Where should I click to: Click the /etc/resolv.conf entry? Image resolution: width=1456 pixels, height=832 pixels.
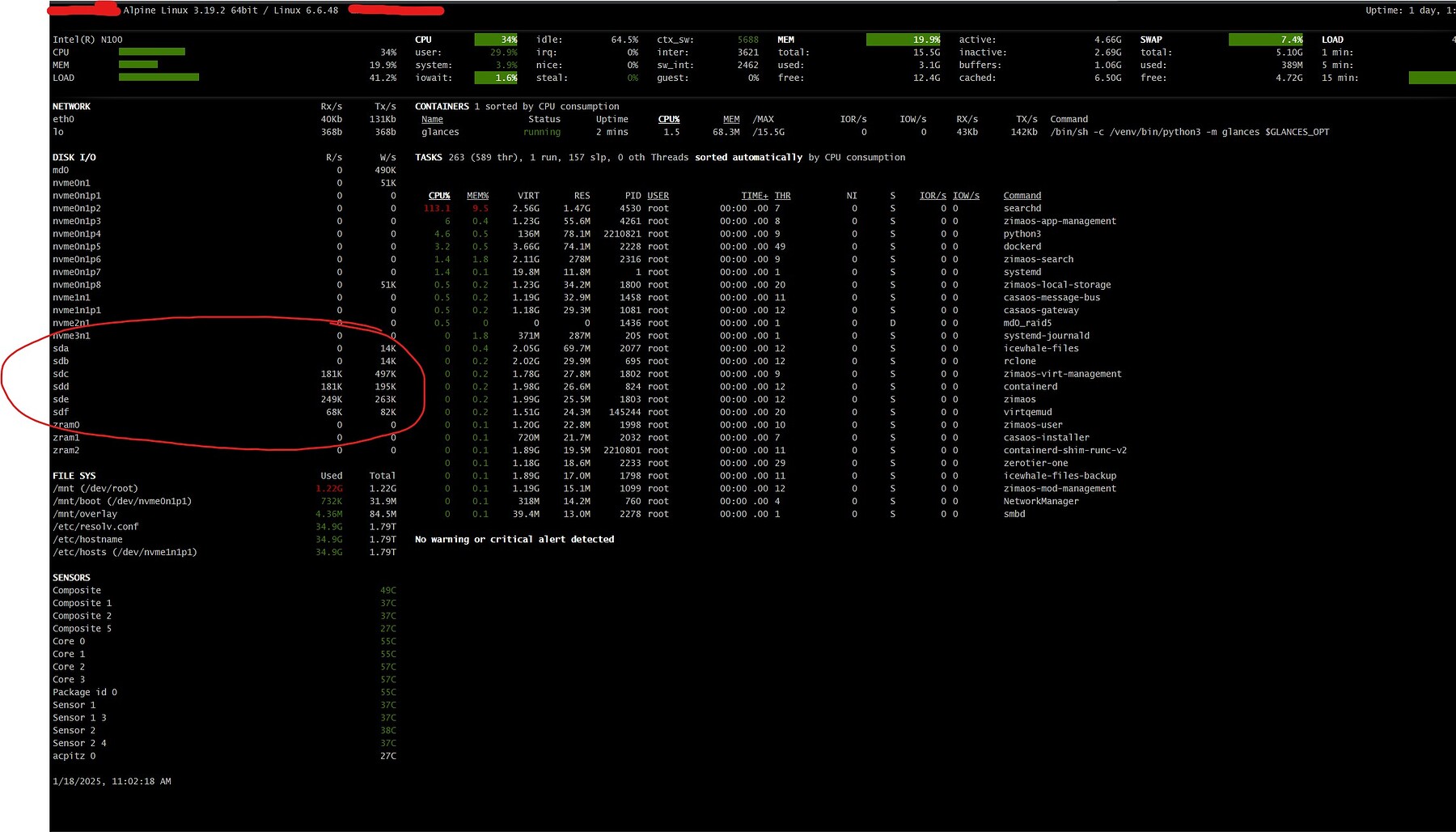coord(224,527)
